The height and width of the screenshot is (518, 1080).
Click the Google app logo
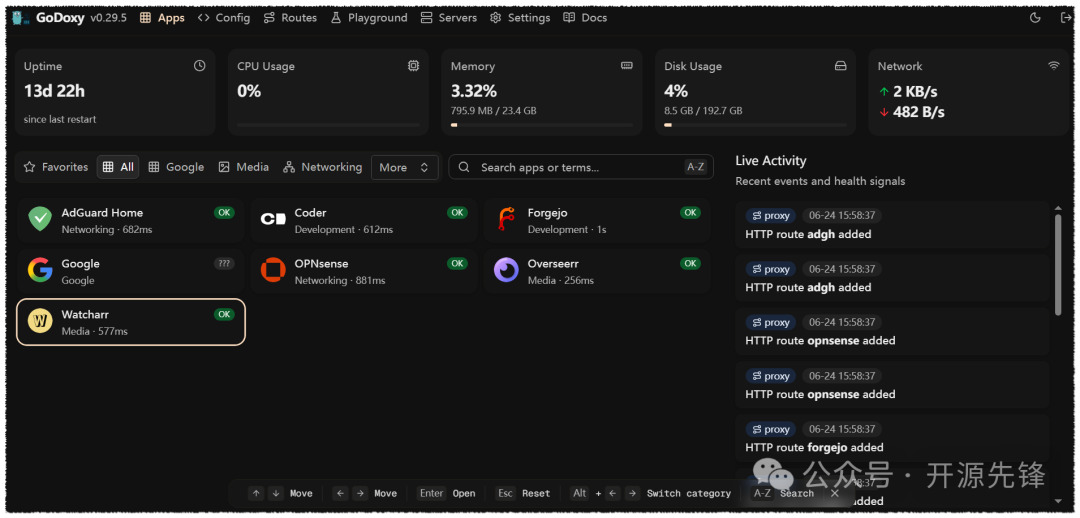[40, 271]
